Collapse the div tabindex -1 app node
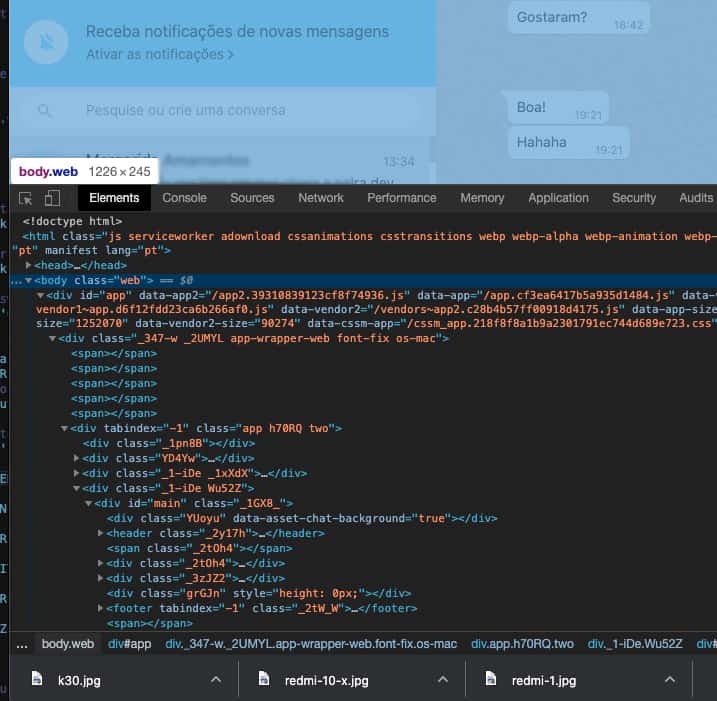Image resolution: width=717 pixels, height=701 pixels. click(x=64, y=428)
